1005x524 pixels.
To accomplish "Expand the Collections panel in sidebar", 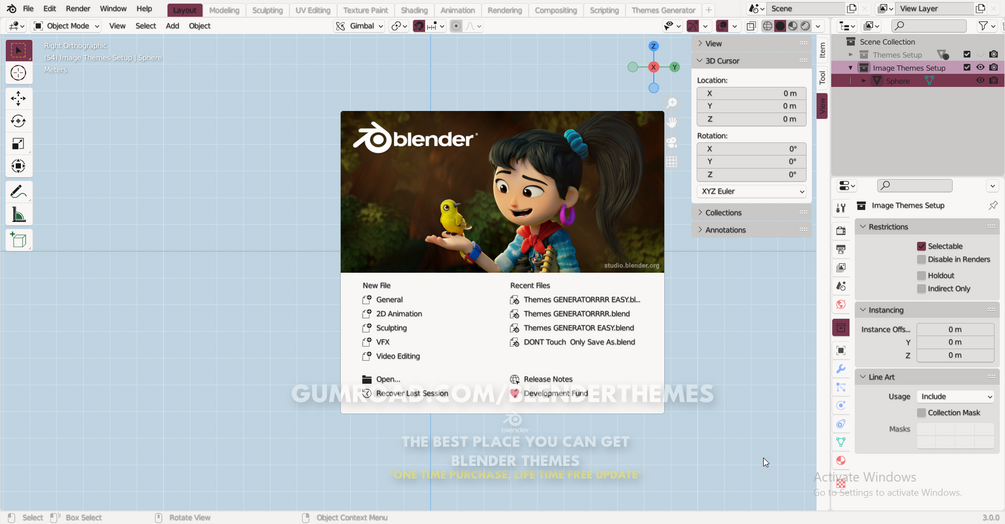I will pos(751,213).
